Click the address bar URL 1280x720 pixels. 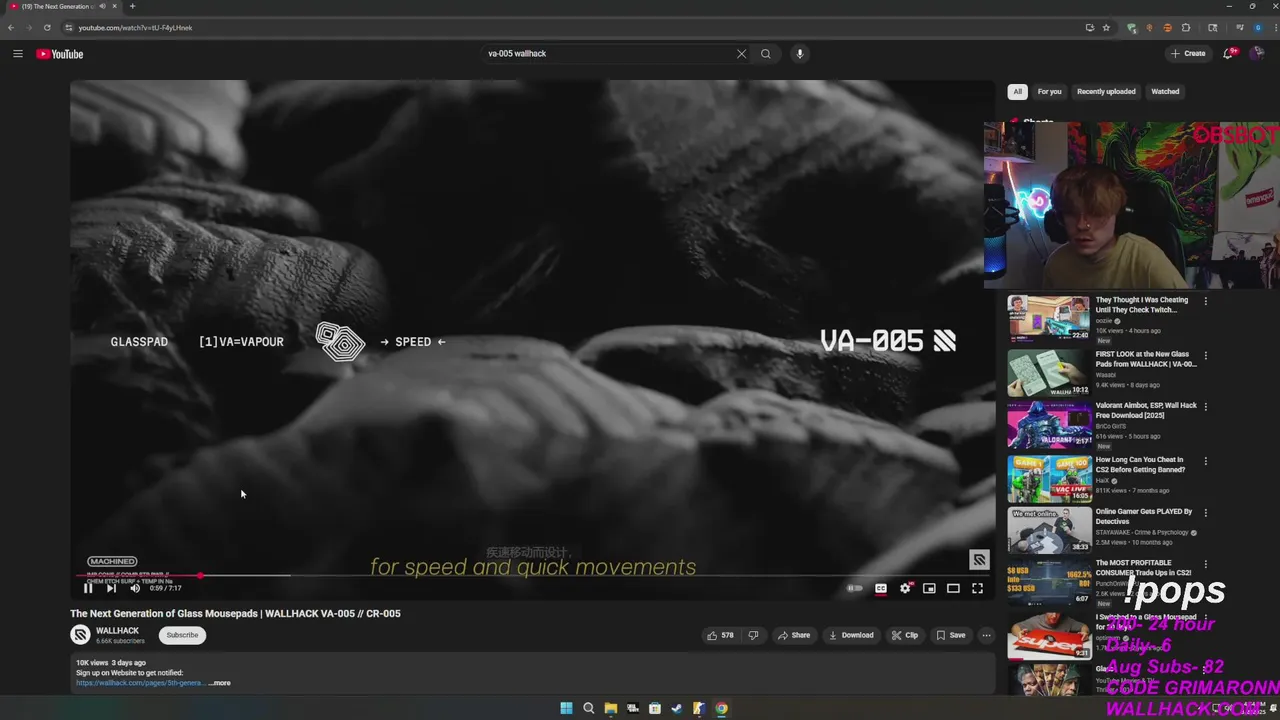pyautogui.click(x=135, y=28)
